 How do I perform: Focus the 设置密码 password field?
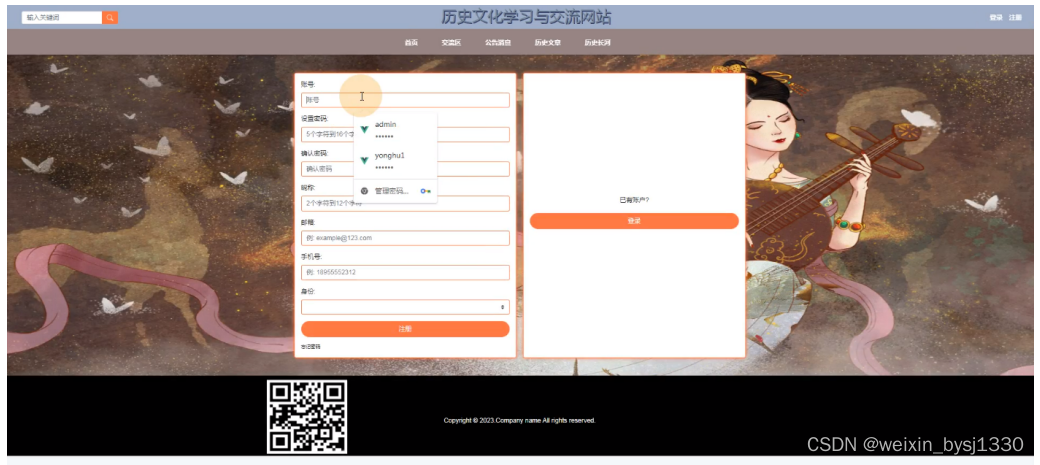(405, 135)
